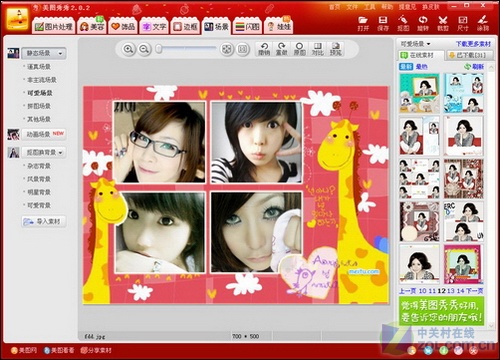The image size is (500, 360).
Task: Rotate the image with the 旋转 icon
Action: click(x=423, y=23)
